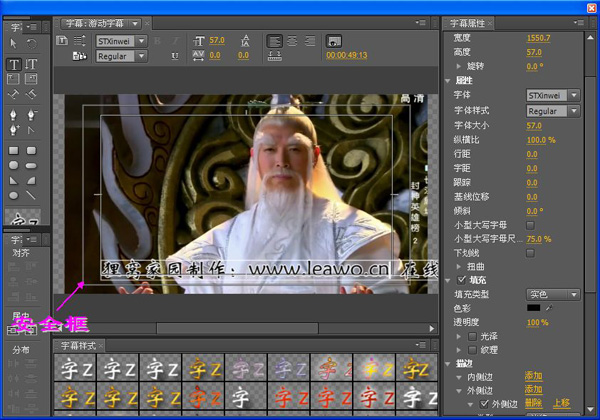Collapse the 属性 section
This screenshot has width=600, height=420.
point(448,81)
